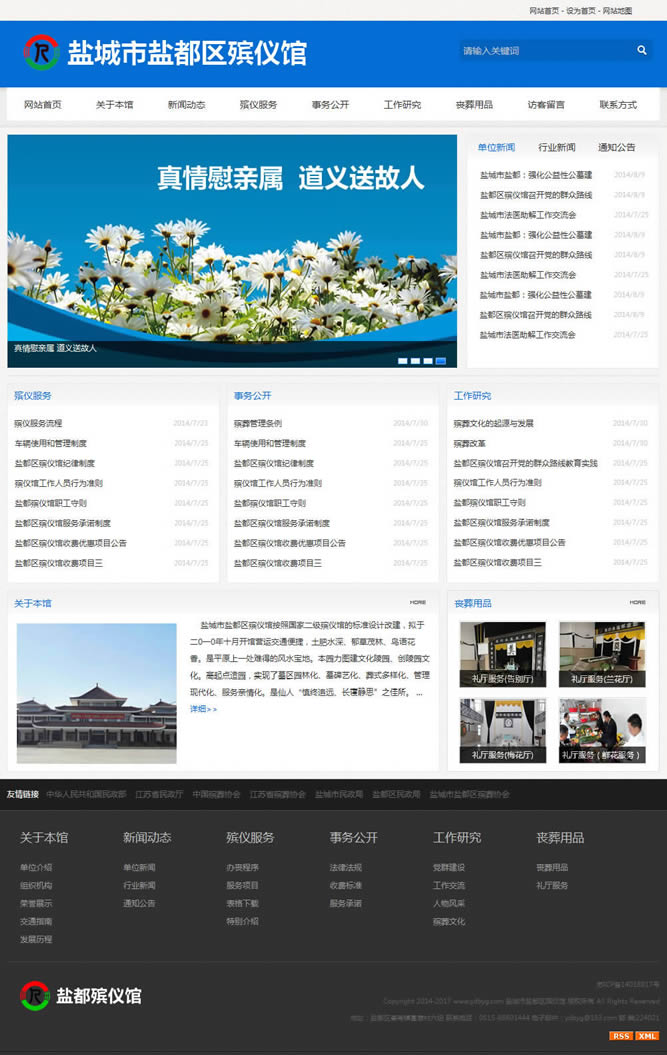Click the funeral home building photo
667x1055 pixels.
[97, 693]
